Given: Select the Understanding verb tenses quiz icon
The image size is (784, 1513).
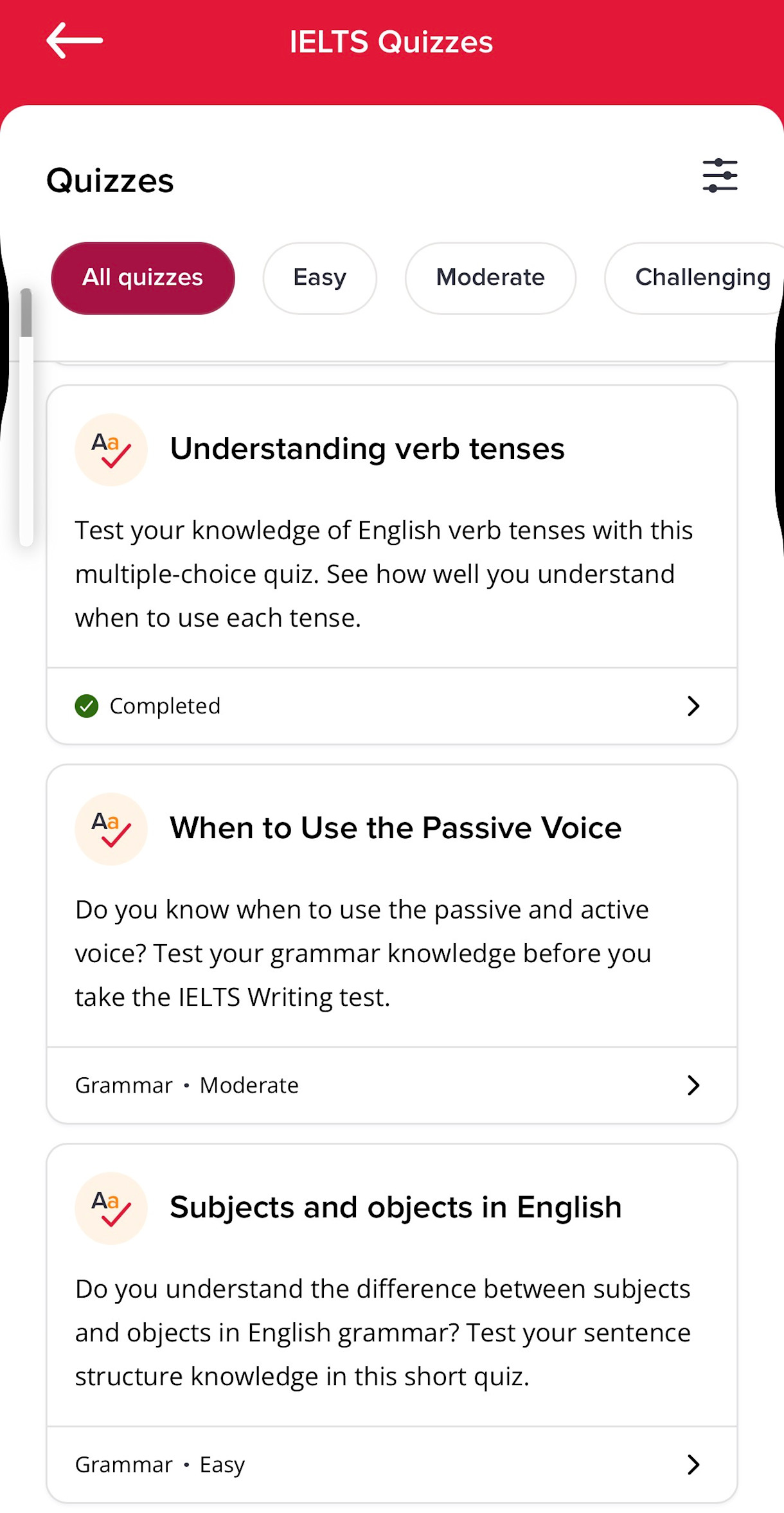Looking at the screenshot, I should [111, 450].
